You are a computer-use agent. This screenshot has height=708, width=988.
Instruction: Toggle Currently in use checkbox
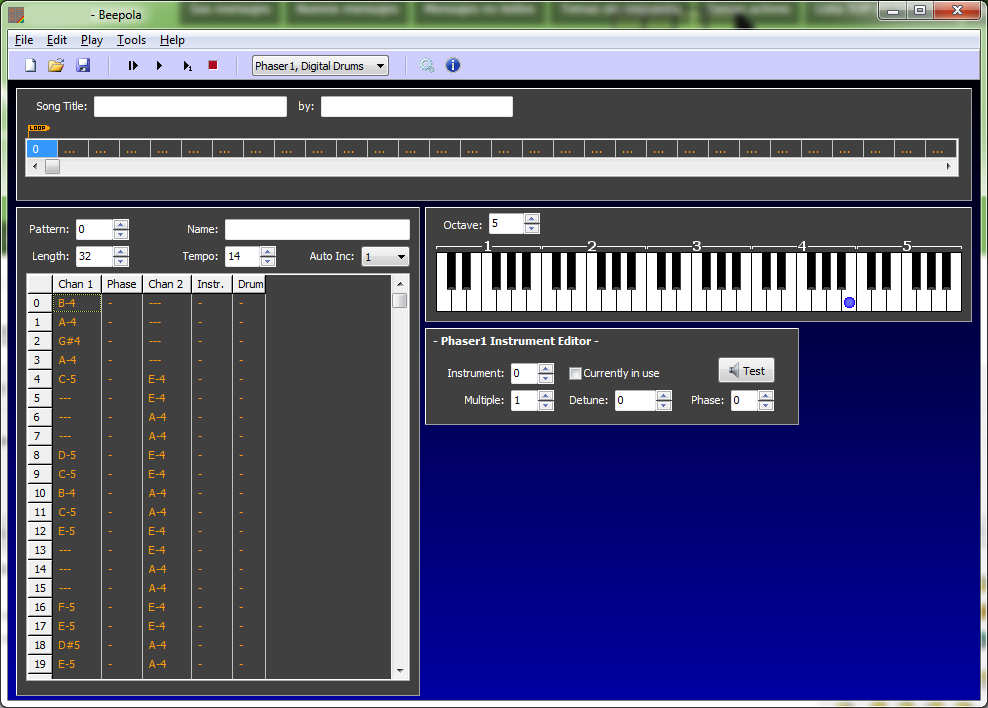click(x=575, y=374)
